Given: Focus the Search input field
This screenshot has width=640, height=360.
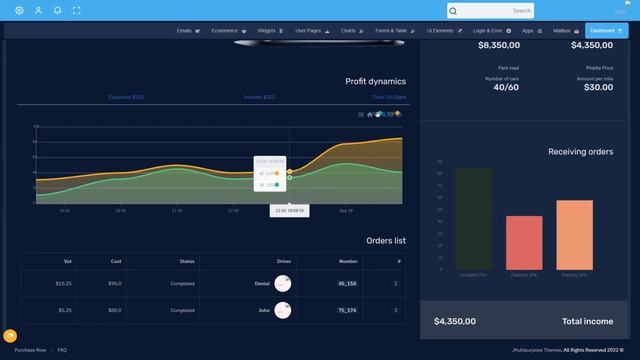Looking at the screenshot, I should tap(490, 11).
